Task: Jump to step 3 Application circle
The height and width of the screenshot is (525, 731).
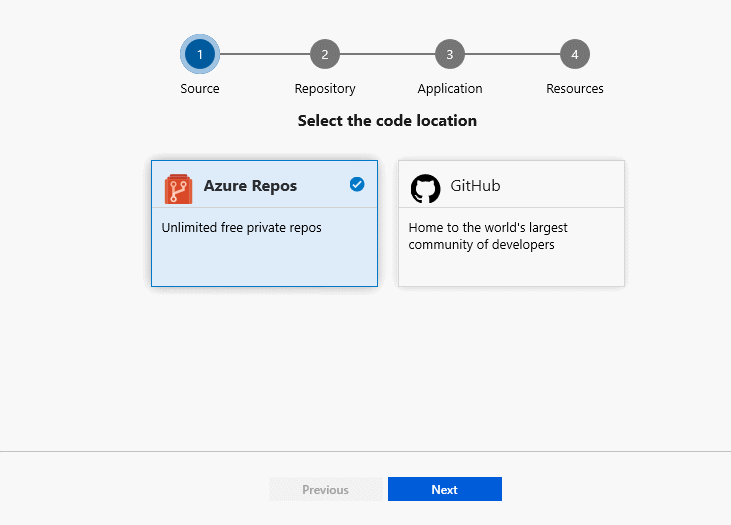Action: [450, 54]
